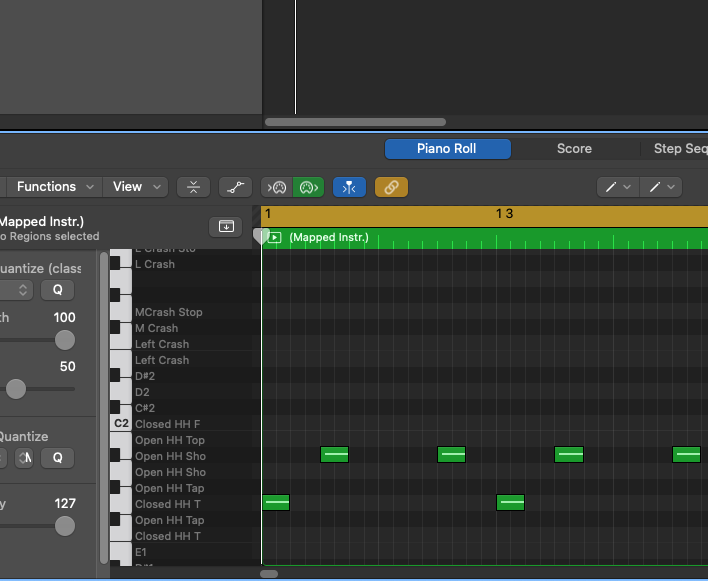Image resolution: width=708 pixels, height=581 pixels.
Task: Click the strength value 100
Action: tap(64, 317)
